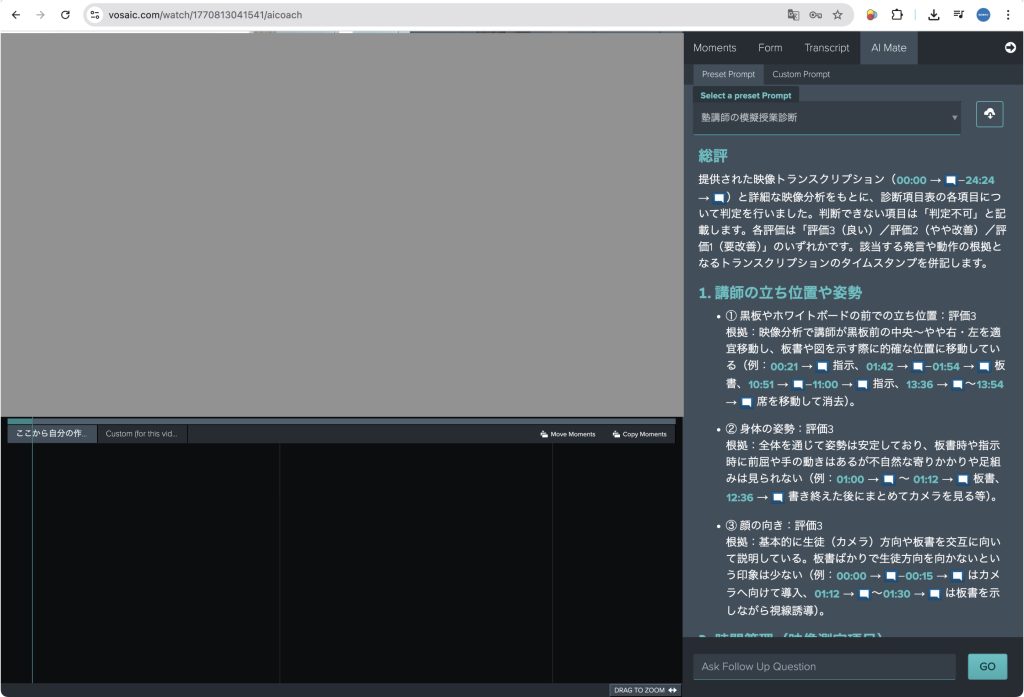Click the cloud download icon beside preset dropdown
This screenshot has height=697, width=1024.
(989, 114)
